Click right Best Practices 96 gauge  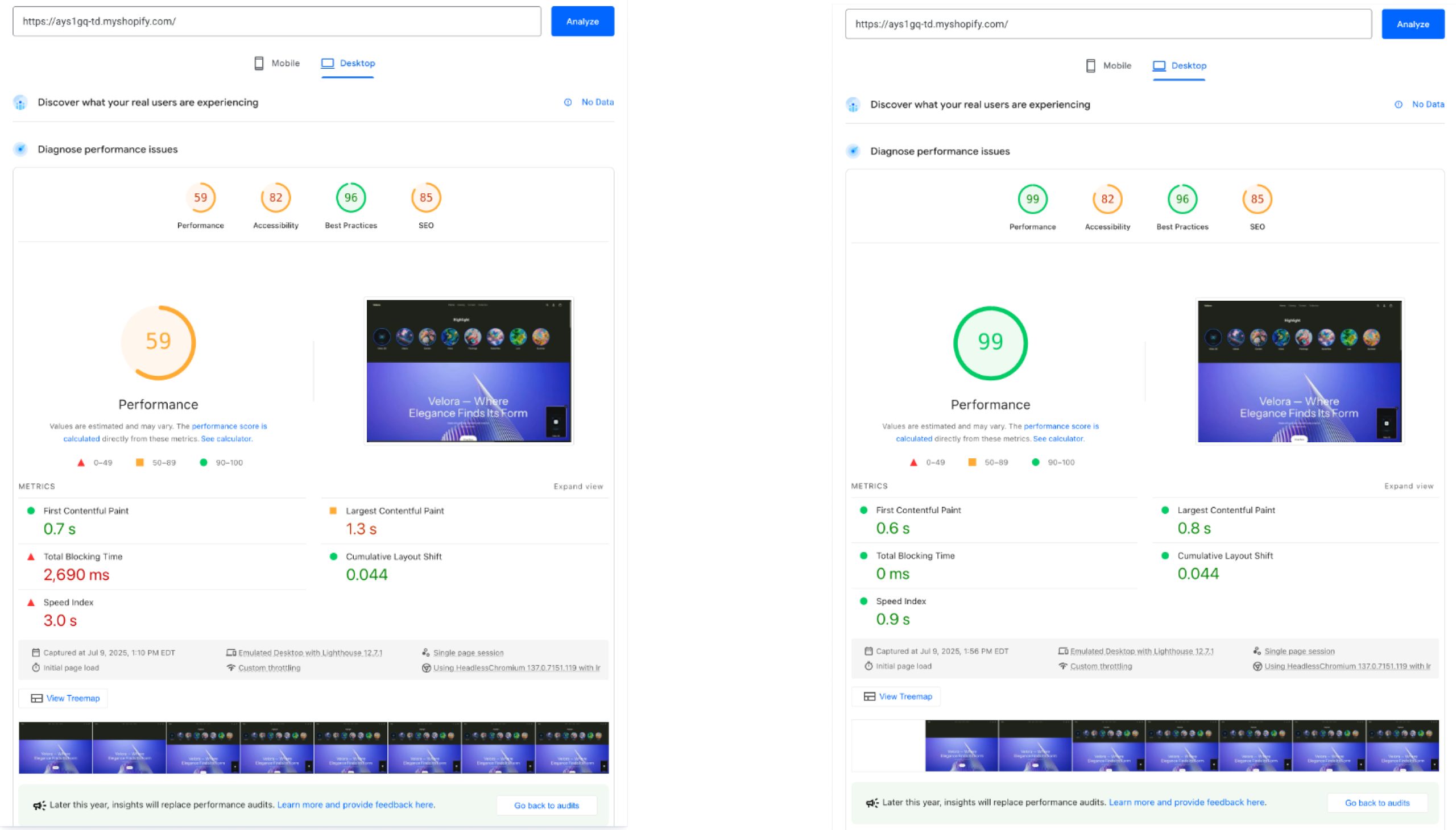(x=1182, y=200)
